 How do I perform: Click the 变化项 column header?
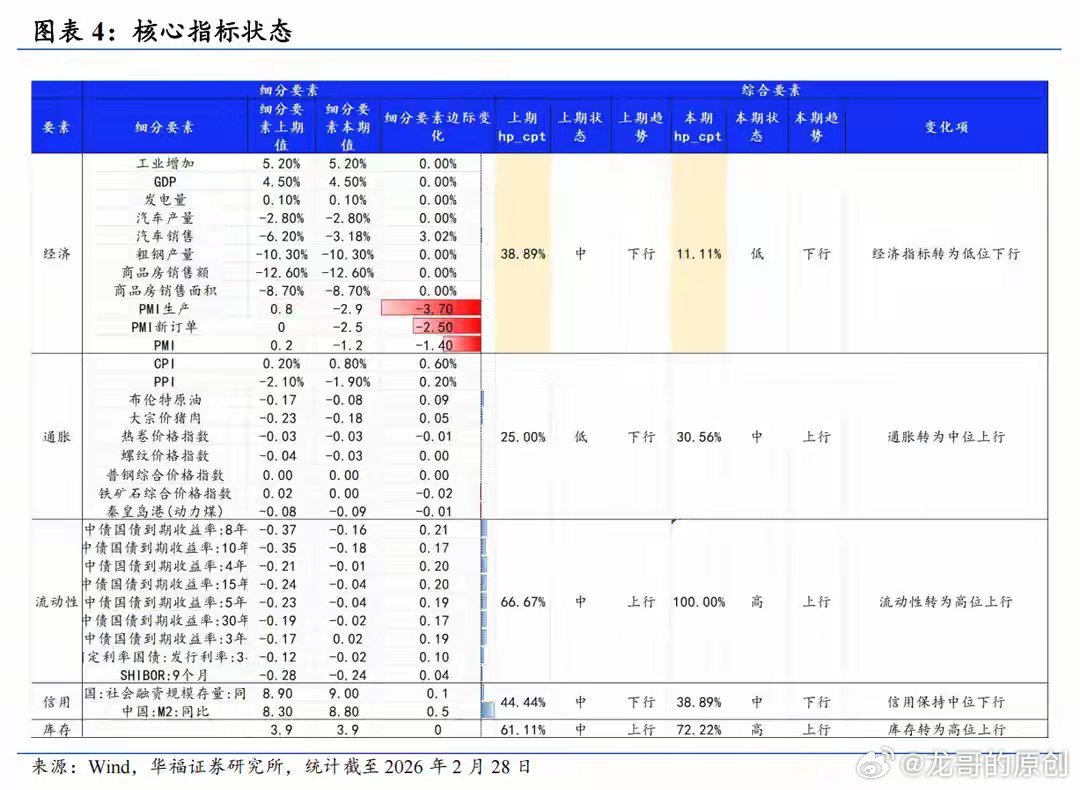[946, 127]
